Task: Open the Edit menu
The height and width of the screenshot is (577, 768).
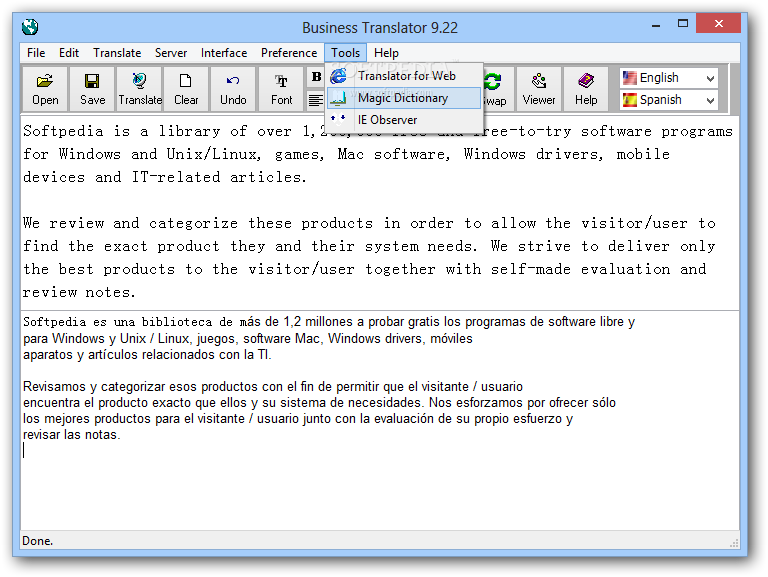Action: click(x=69, y=53)
